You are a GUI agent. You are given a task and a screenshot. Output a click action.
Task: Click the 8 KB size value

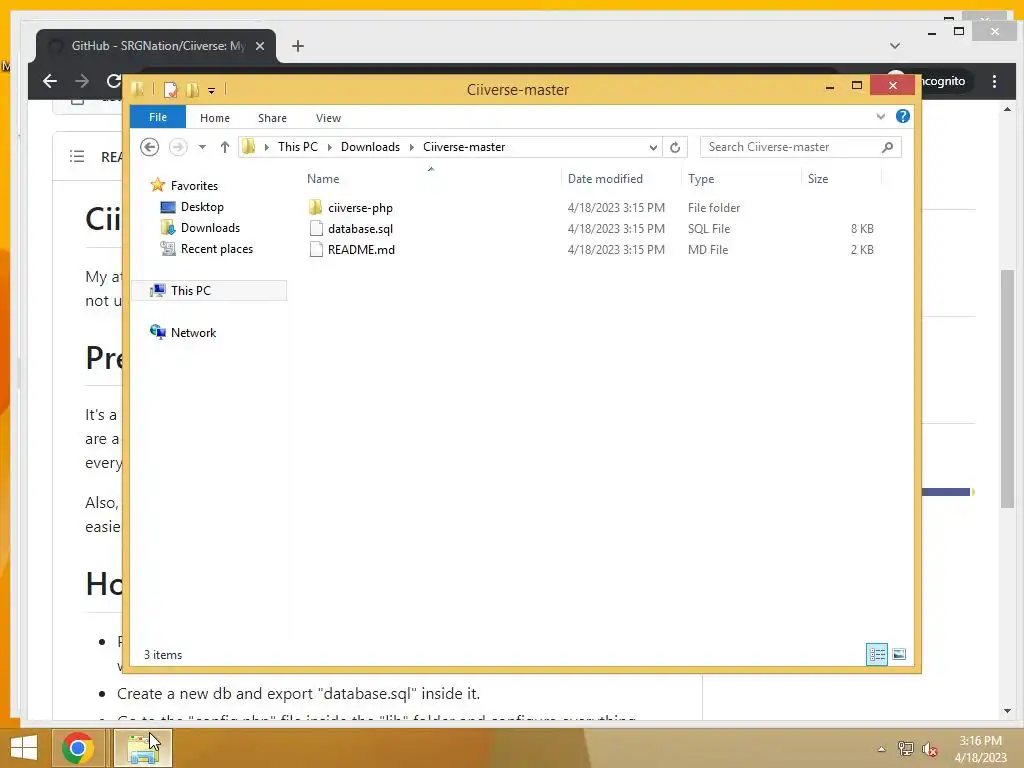click(x=862, y=229)
